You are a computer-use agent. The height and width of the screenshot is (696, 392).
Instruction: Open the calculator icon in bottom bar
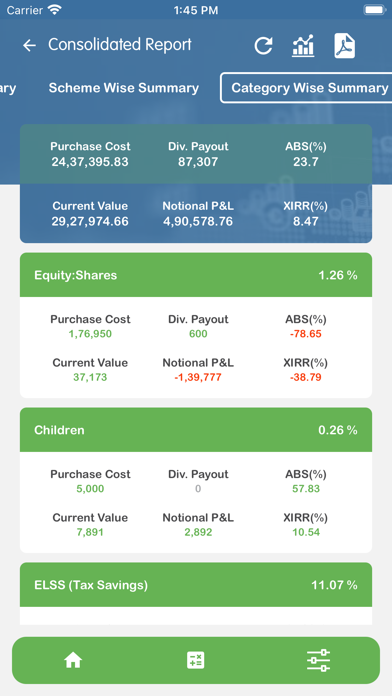pos(196,660)
